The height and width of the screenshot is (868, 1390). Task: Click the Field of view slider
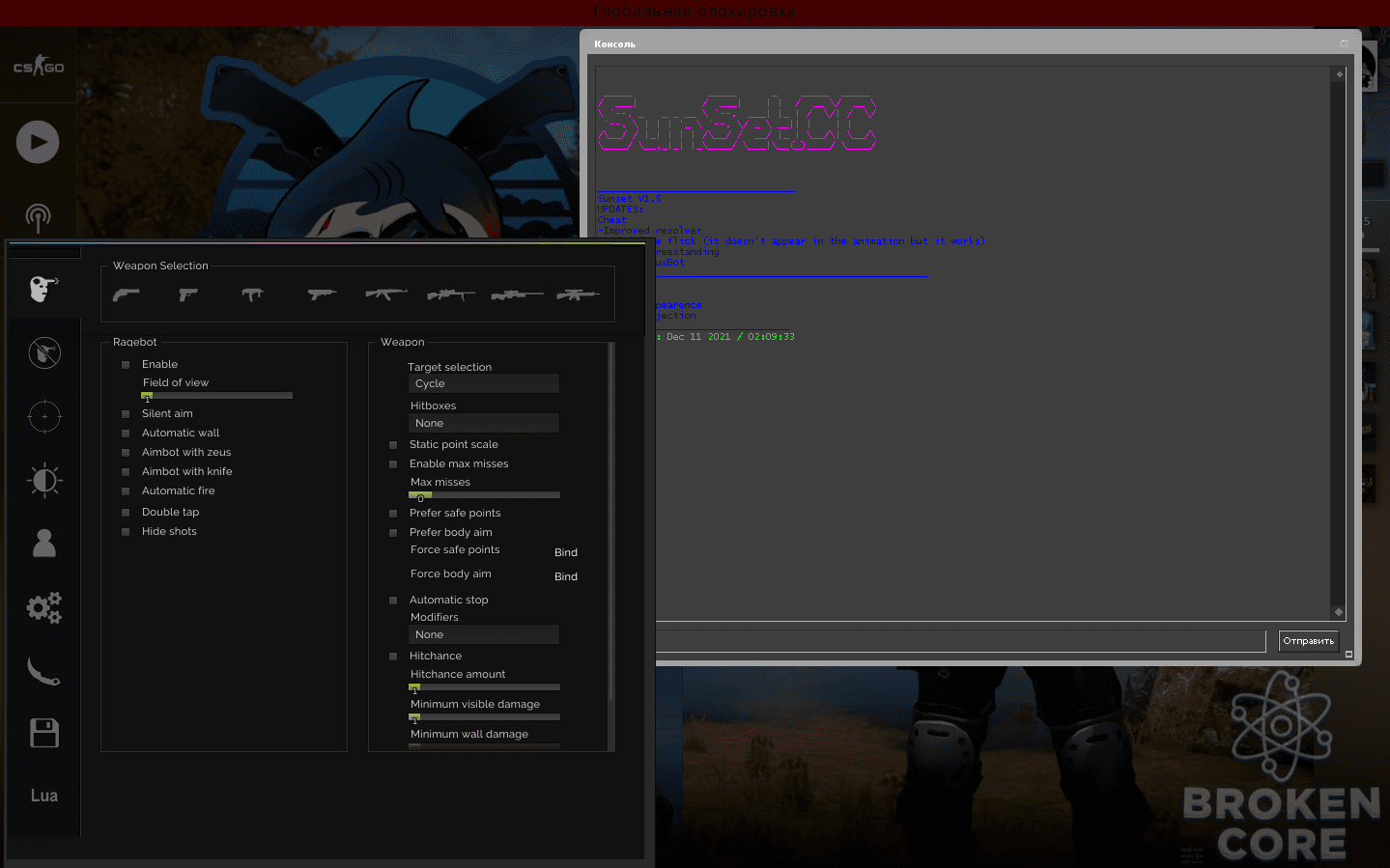(217, 395)
